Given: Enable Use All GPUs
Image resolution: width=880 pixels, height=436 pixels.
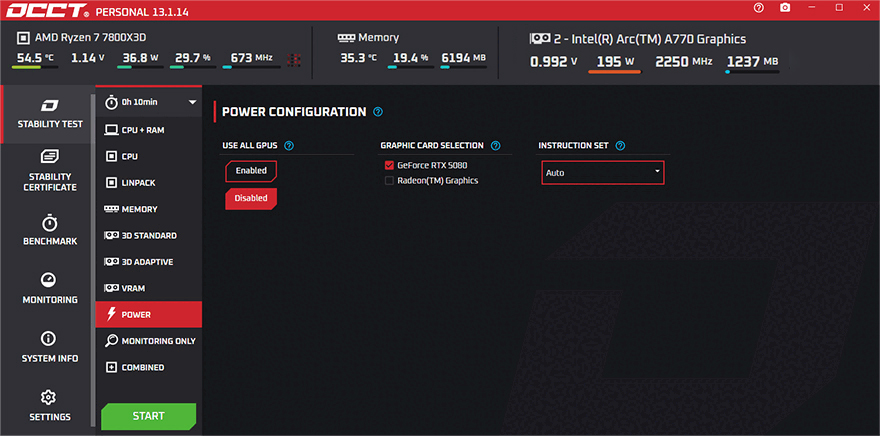Looking at the screenshot, I should [x=251, y=171].
